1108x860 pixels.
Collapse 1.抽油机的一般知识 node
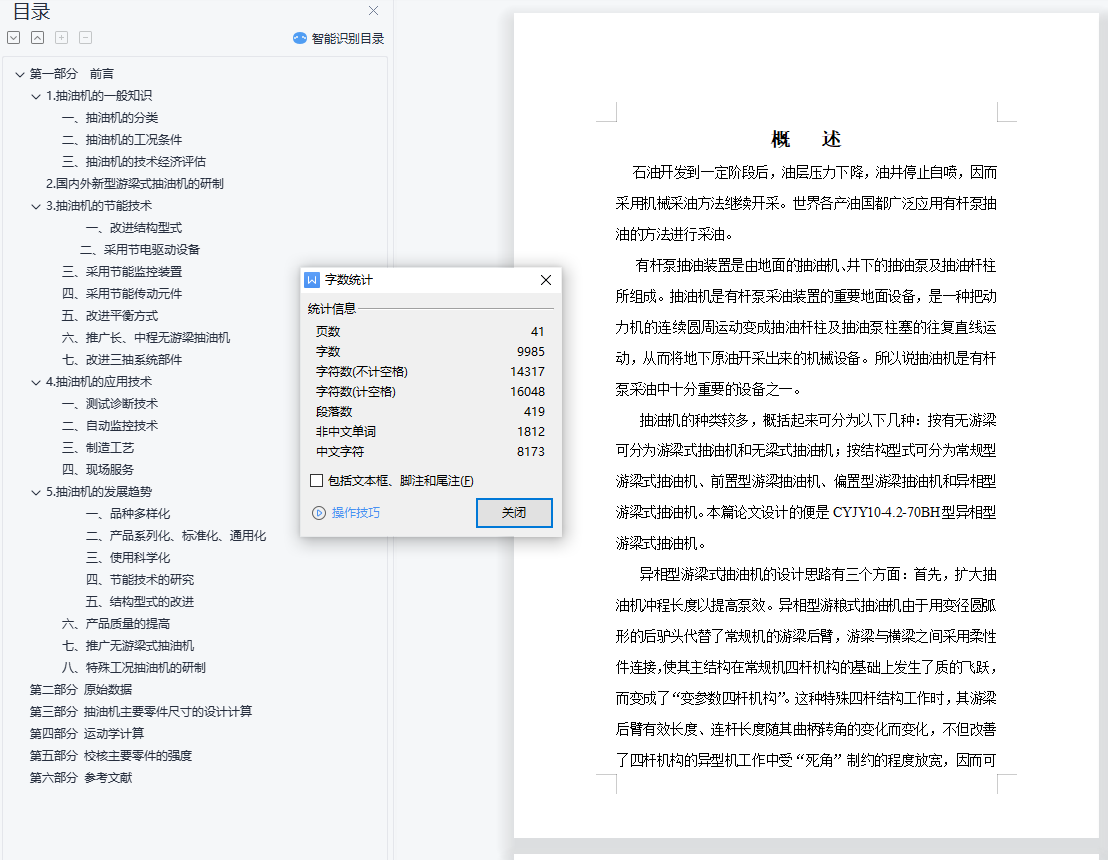(35, 96)
